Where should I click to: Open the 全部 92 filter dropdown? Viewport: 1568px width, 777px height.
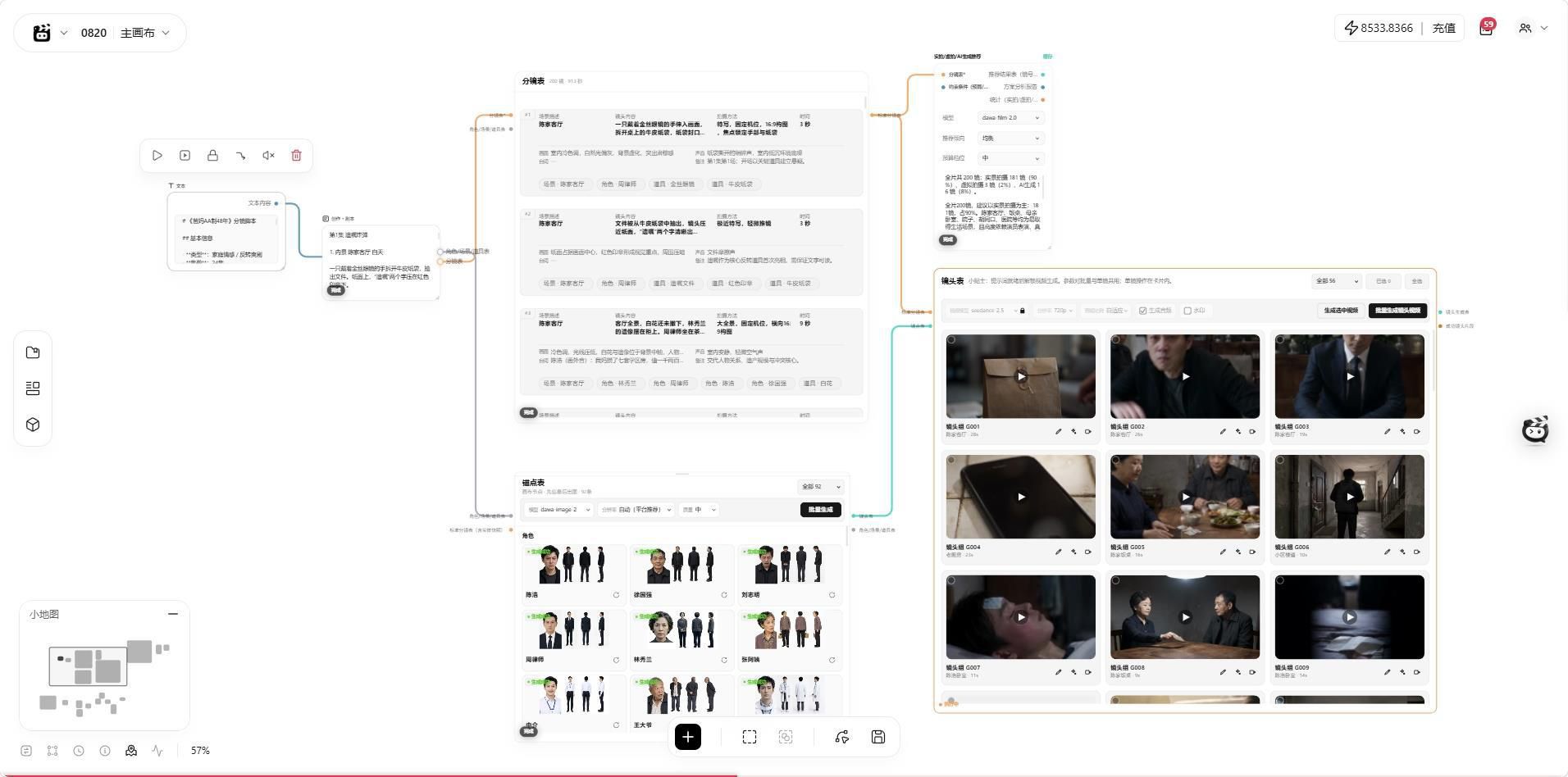[x=821, y=487]
